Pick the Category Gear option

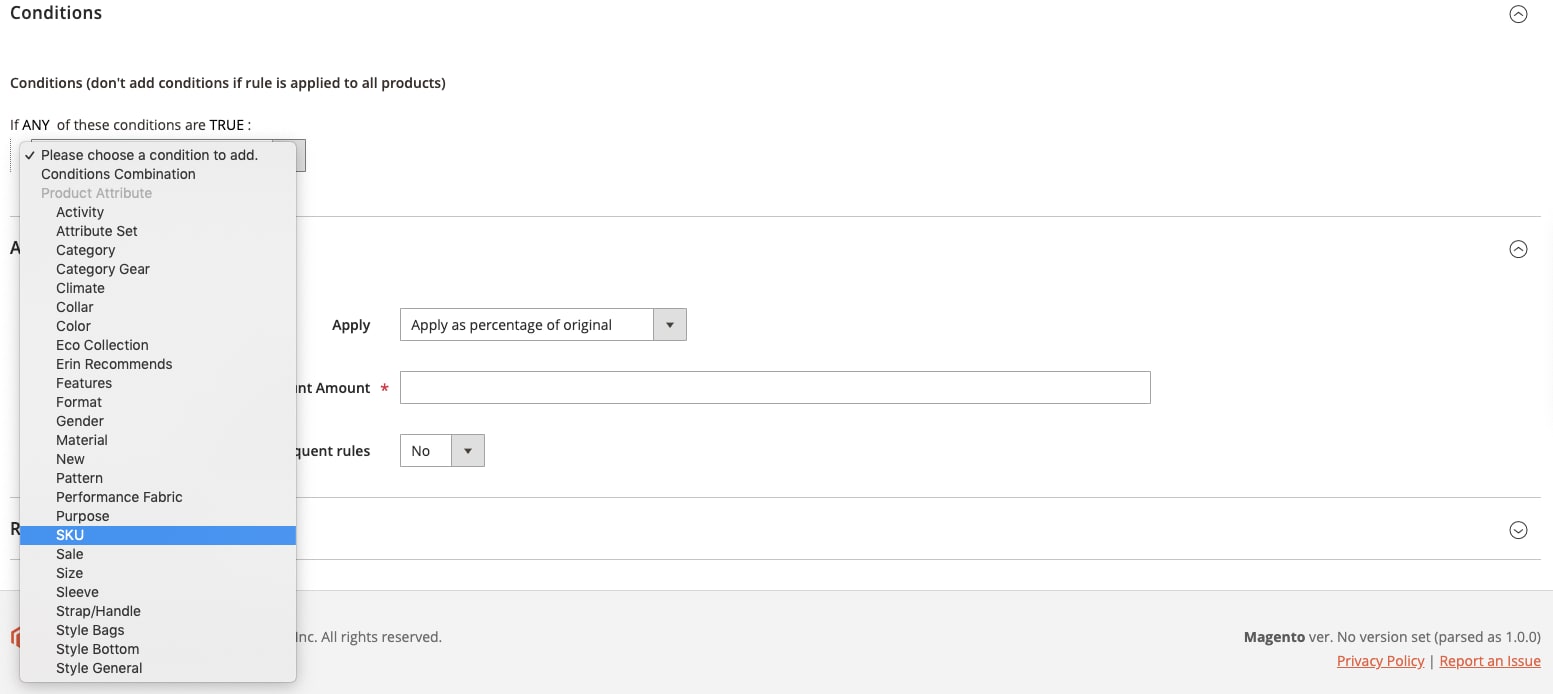tap(158, 269)
